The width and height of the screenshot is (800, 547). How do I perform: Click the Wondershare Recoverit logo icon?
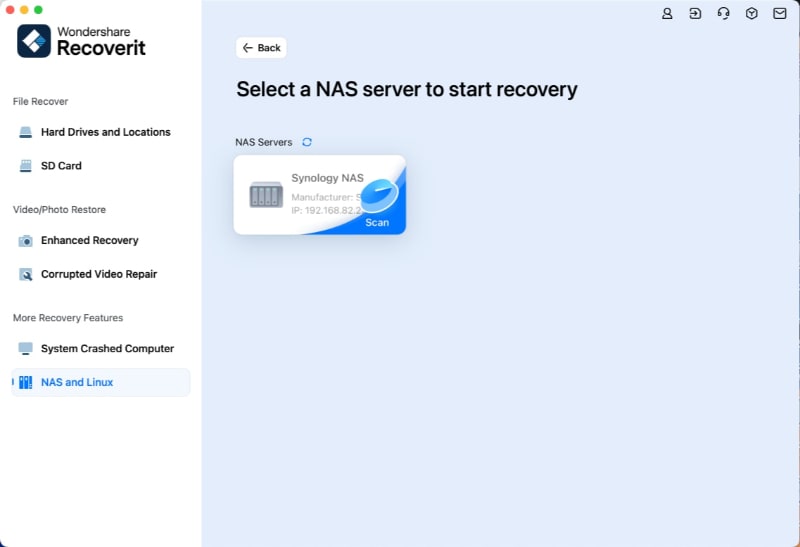coord(34,41)
